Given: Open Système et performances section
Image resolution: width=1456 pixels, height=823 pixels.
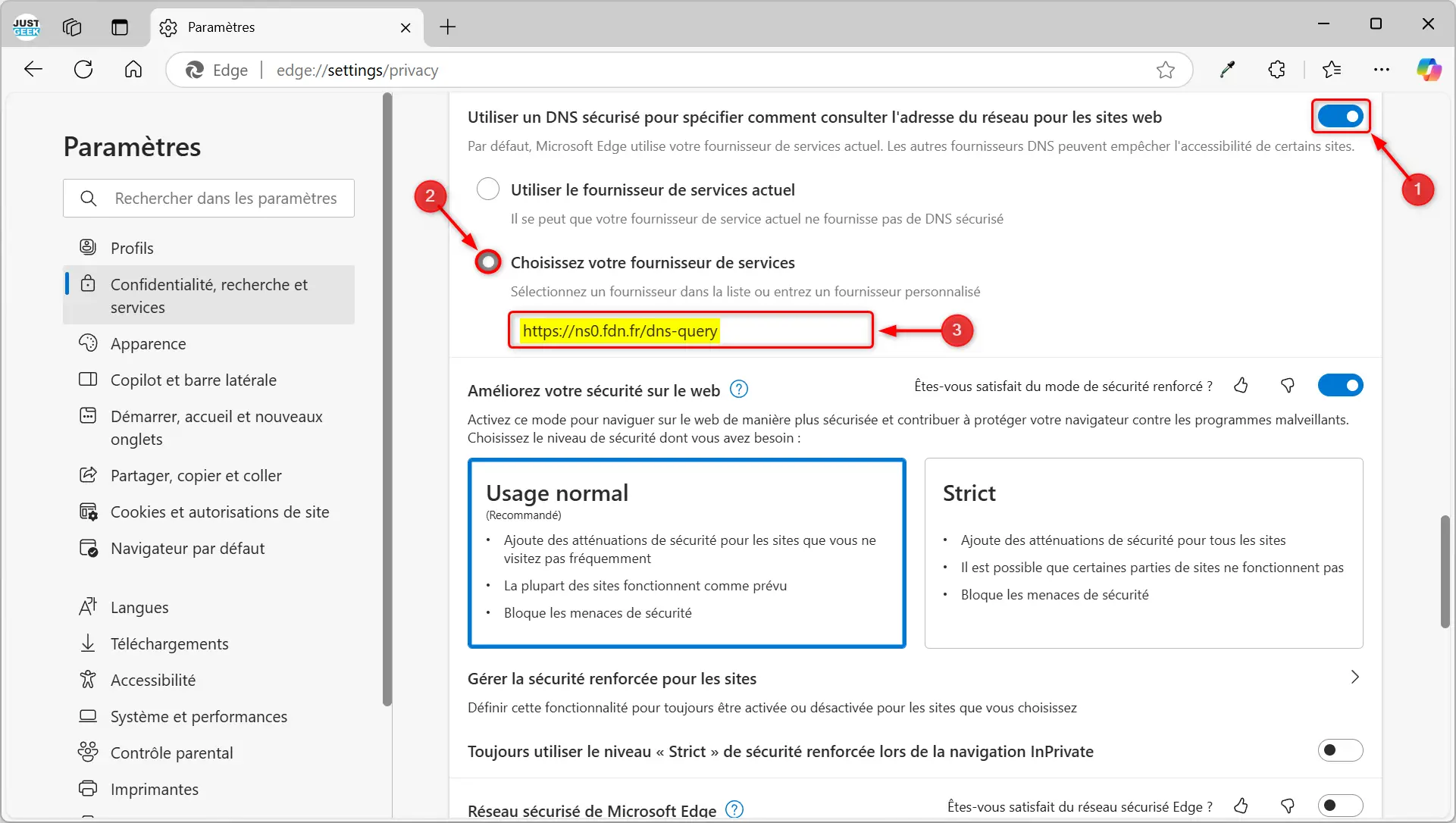Looking at the screenshot, I should click(x=208, y=716).
